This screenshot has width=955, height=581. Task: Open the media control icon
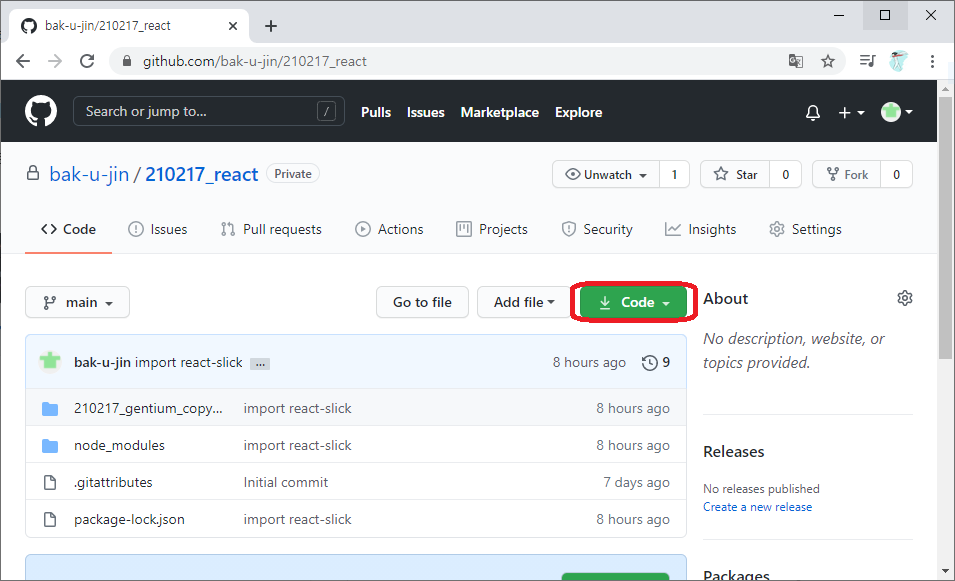tap(867, 61)
